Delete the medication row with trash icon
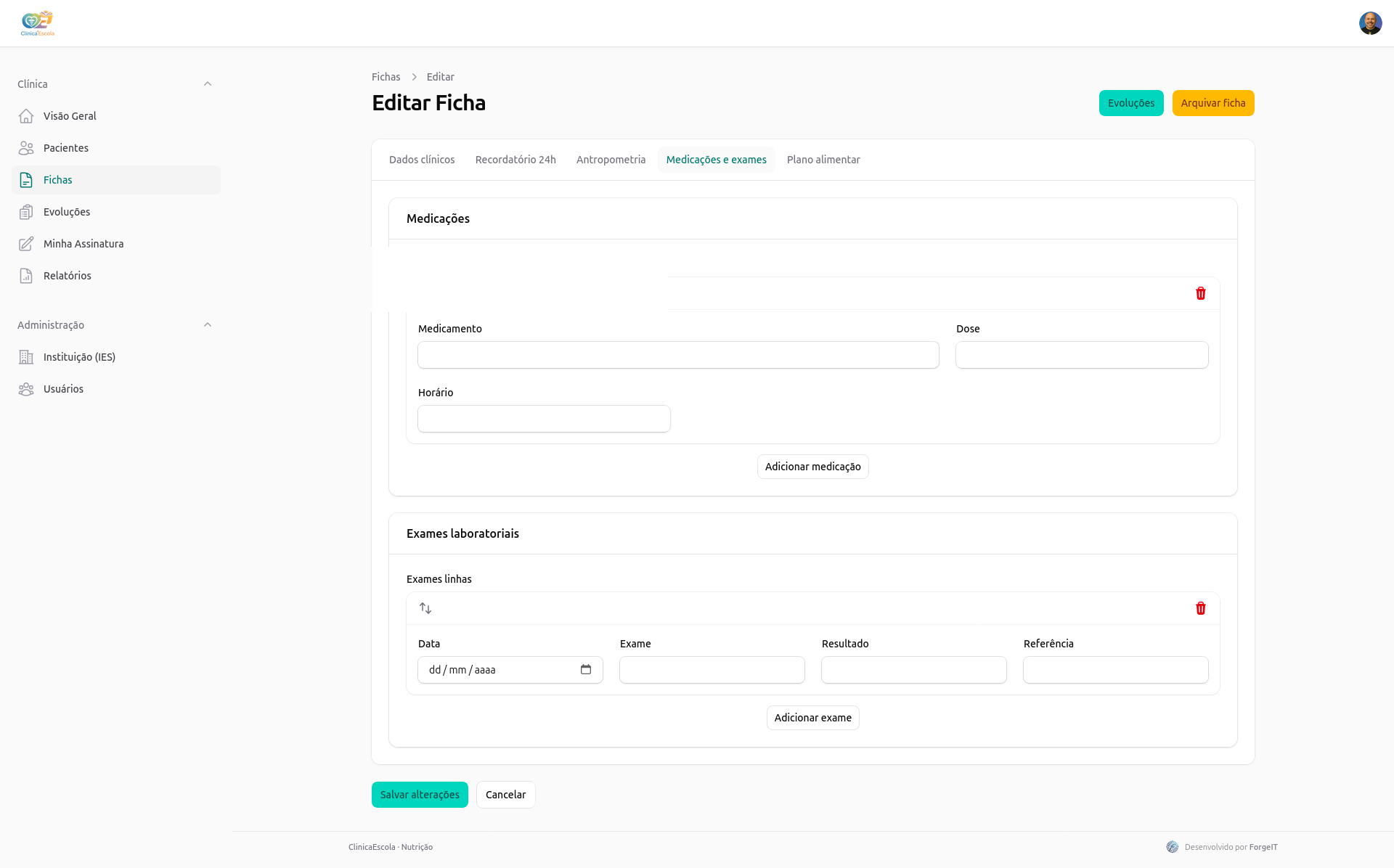 click(x=1201, y=293)
